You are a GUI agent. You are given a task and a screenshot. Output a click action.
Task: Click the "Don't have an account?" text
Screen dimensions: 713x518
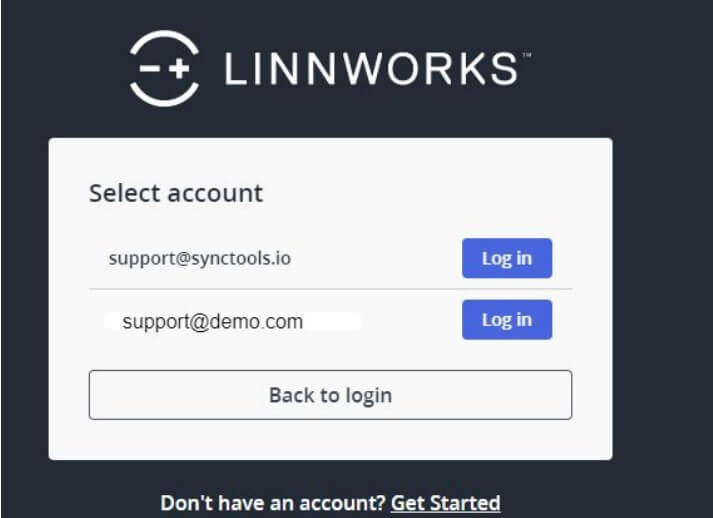click(x=273, y=503)
